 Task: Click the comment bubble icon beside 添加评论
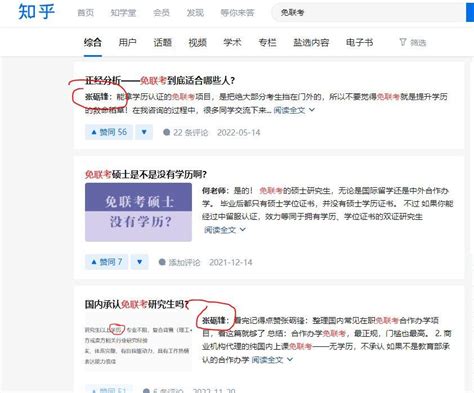click(162, 262)
